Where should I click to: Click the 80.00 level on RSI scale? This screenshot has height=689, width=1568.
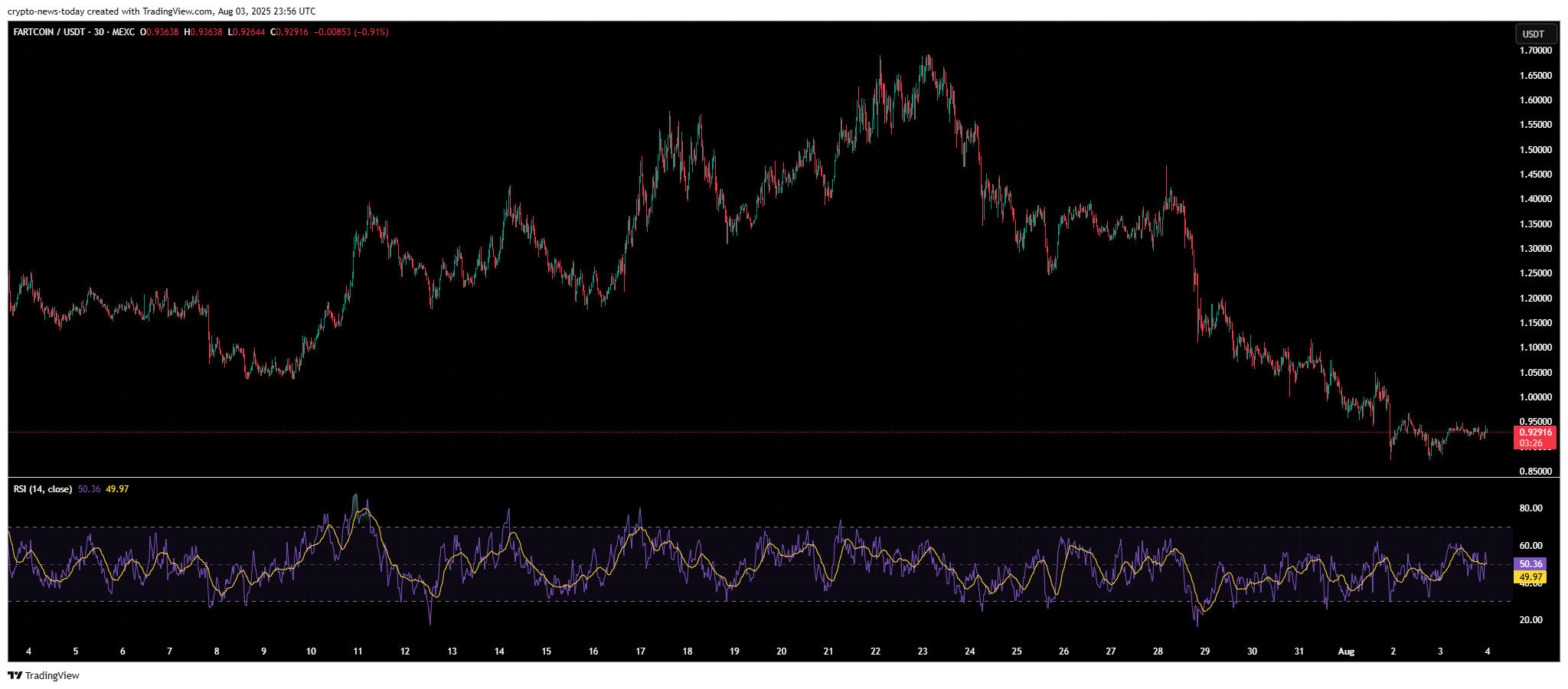click(1530, 508)
